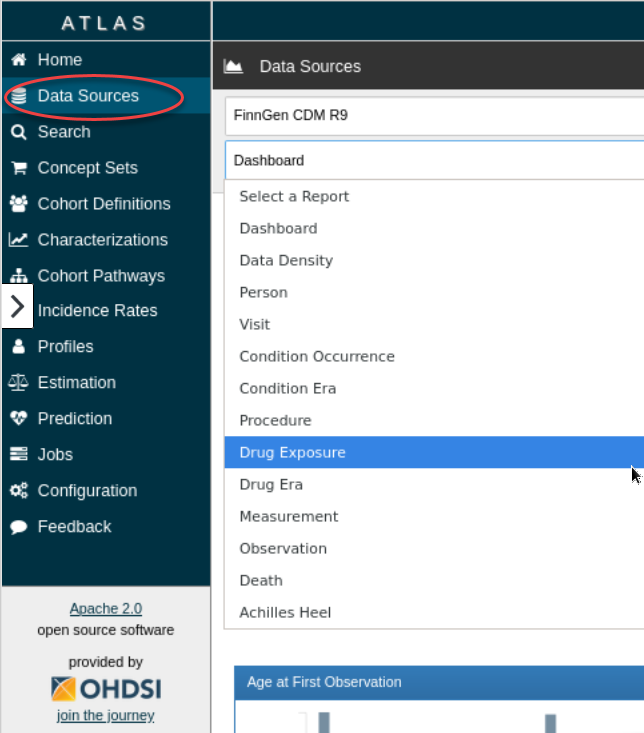Select the Measurement report

coord(434,517)
